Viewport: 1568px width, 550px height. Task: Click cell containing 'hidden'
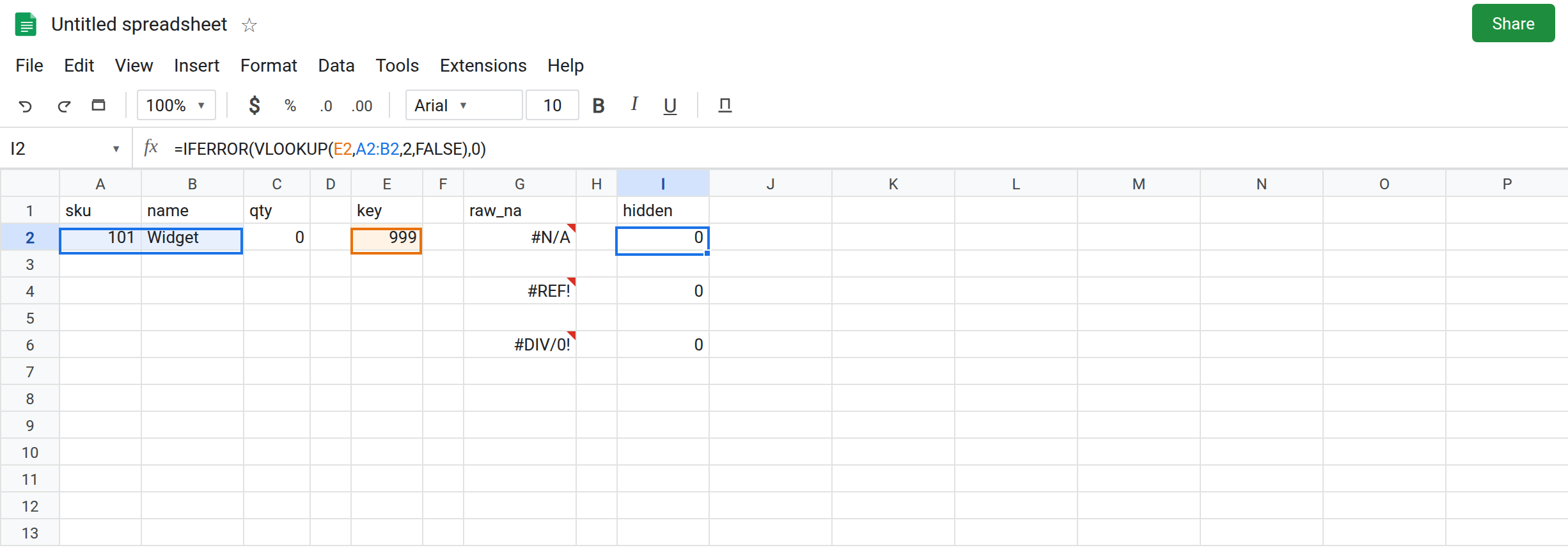pyautogui.click(x=663, y=210)
